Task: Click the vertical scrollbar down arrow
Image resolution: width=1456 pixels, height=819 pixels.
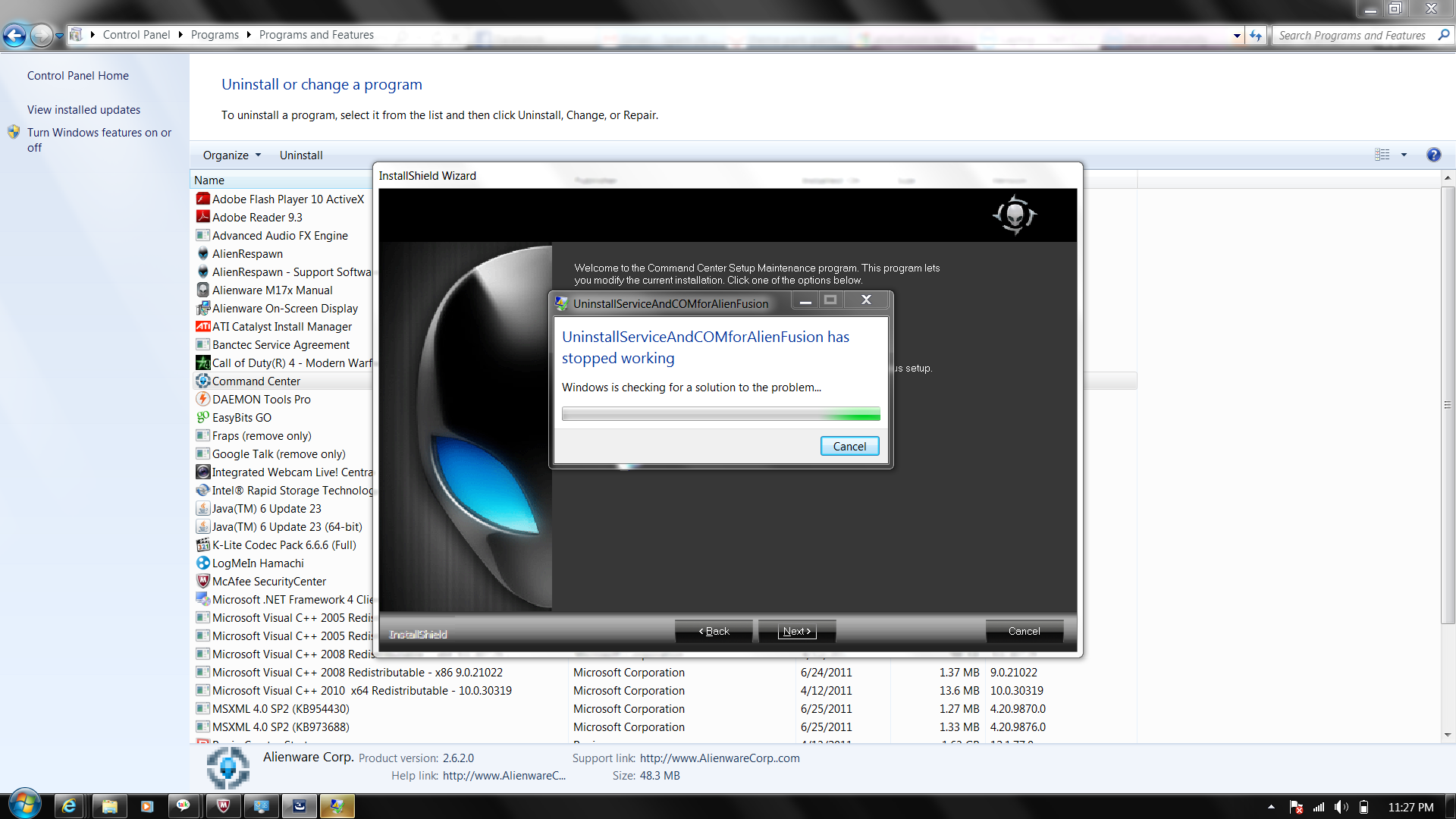Action: pos(1448,734)
